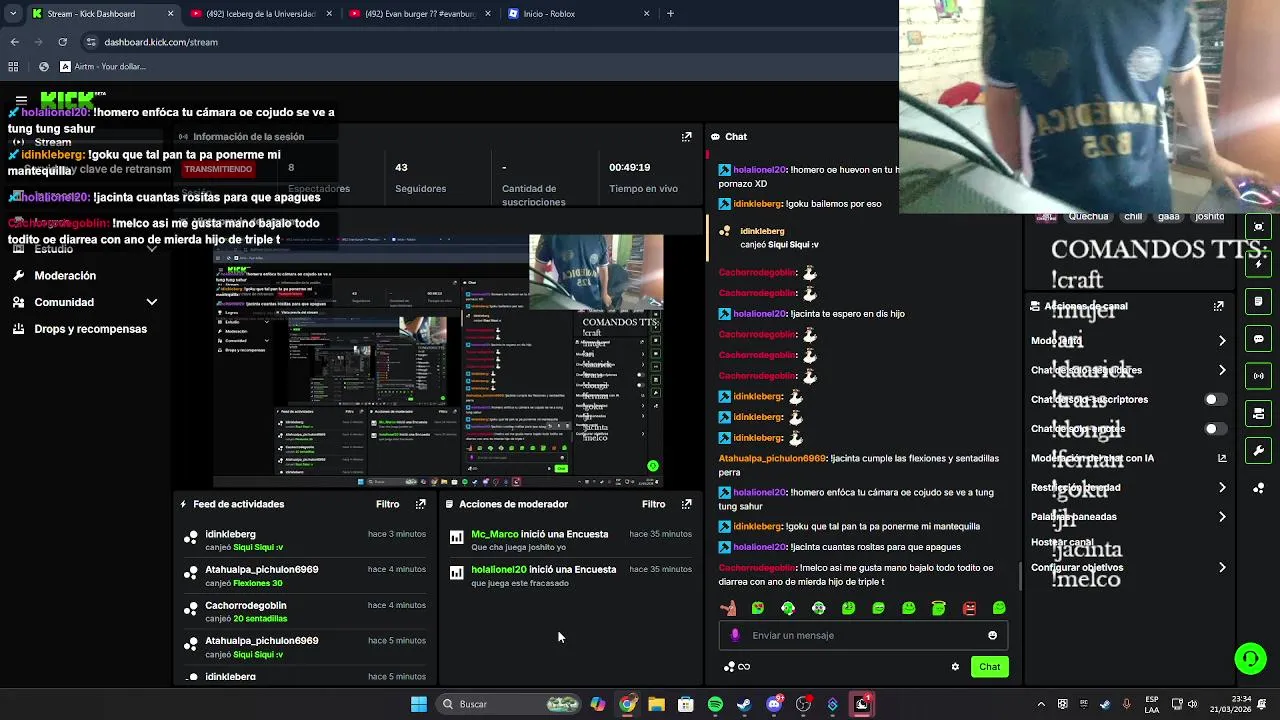Viewport: 1280px width, 720px height.
Task: Expand Configurar objetivos options
Action: coord(1222,568)
